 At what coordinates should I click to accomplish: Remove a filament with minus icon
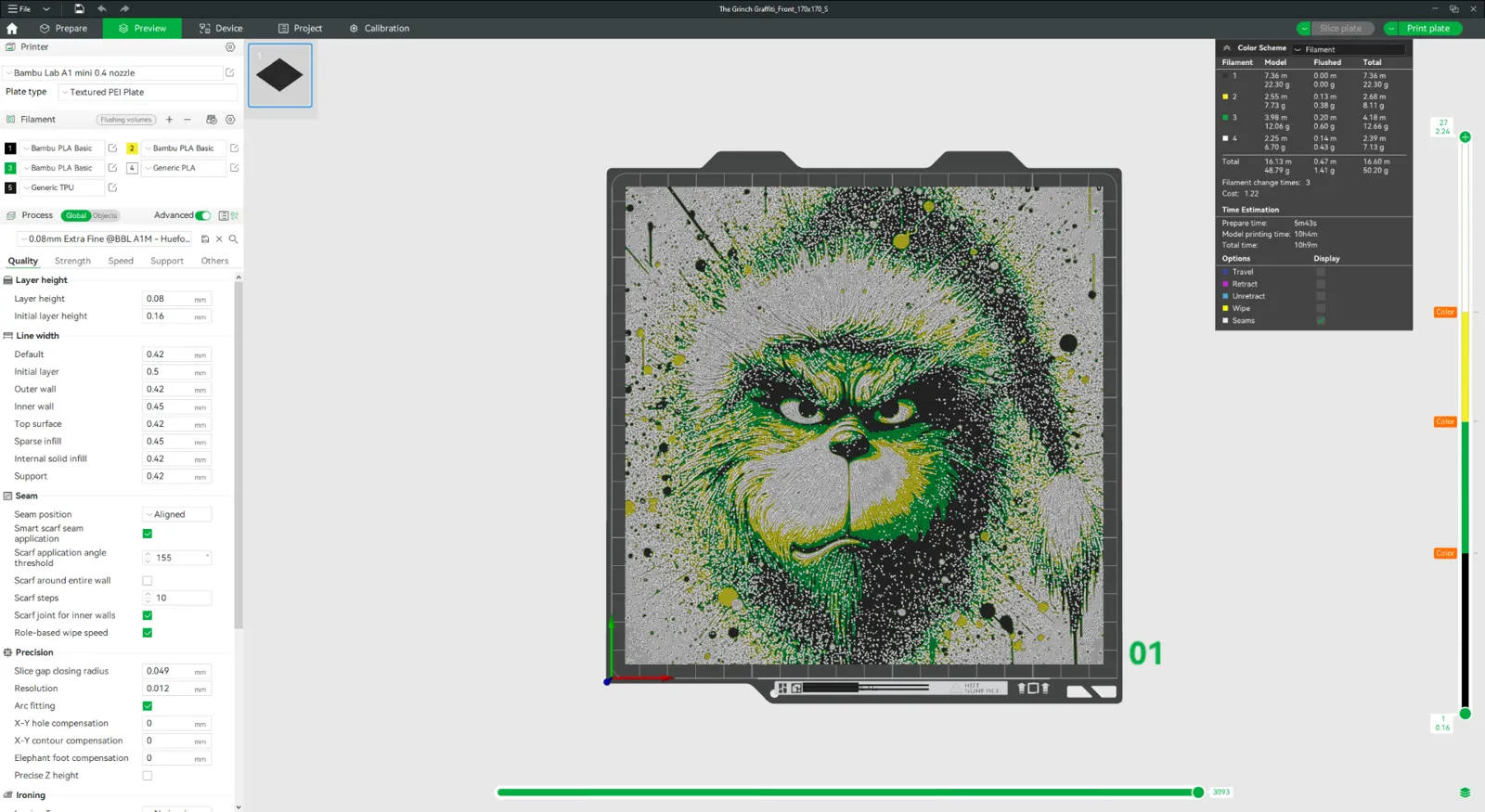click(187, 119)
